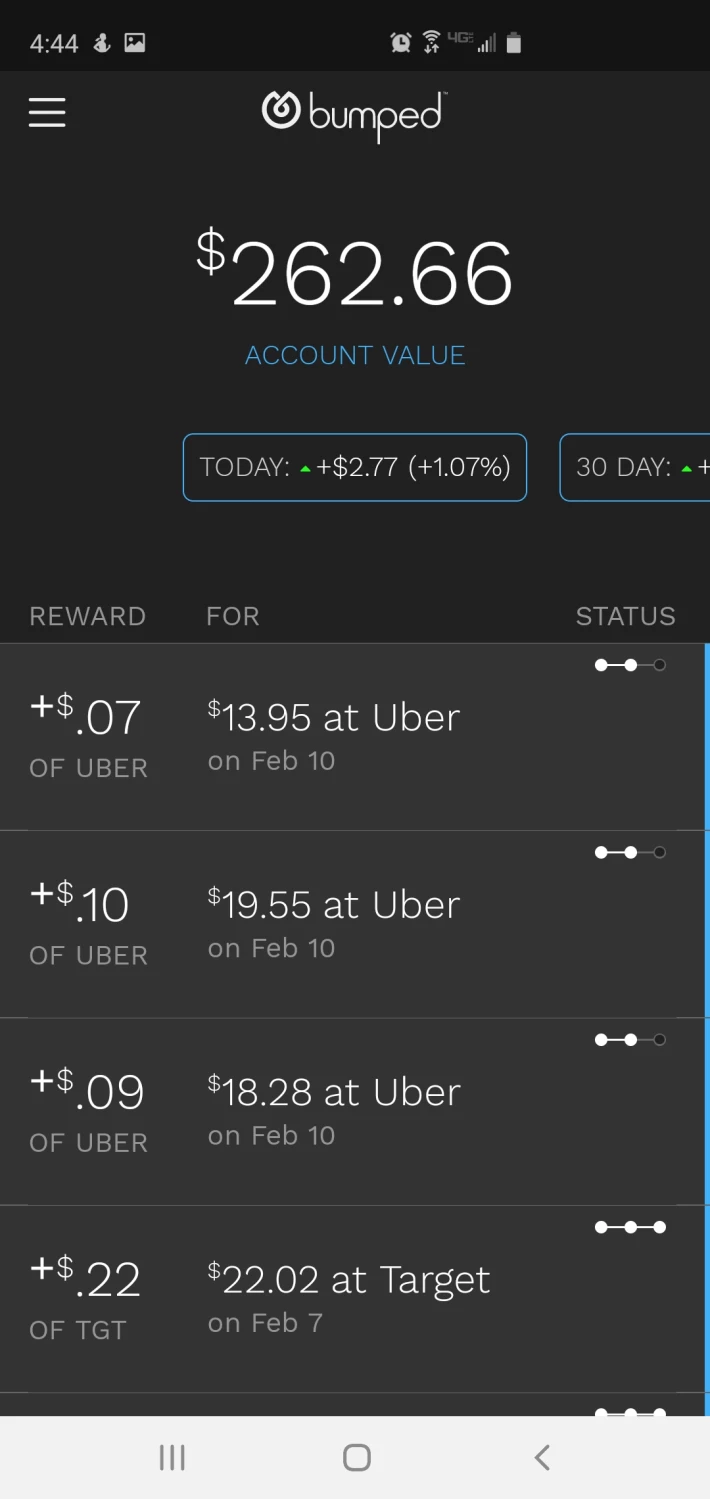Tap the ACCOUNT VALUE label
710x1499 pixels.
pyautogui.click(x=355, y=355)
